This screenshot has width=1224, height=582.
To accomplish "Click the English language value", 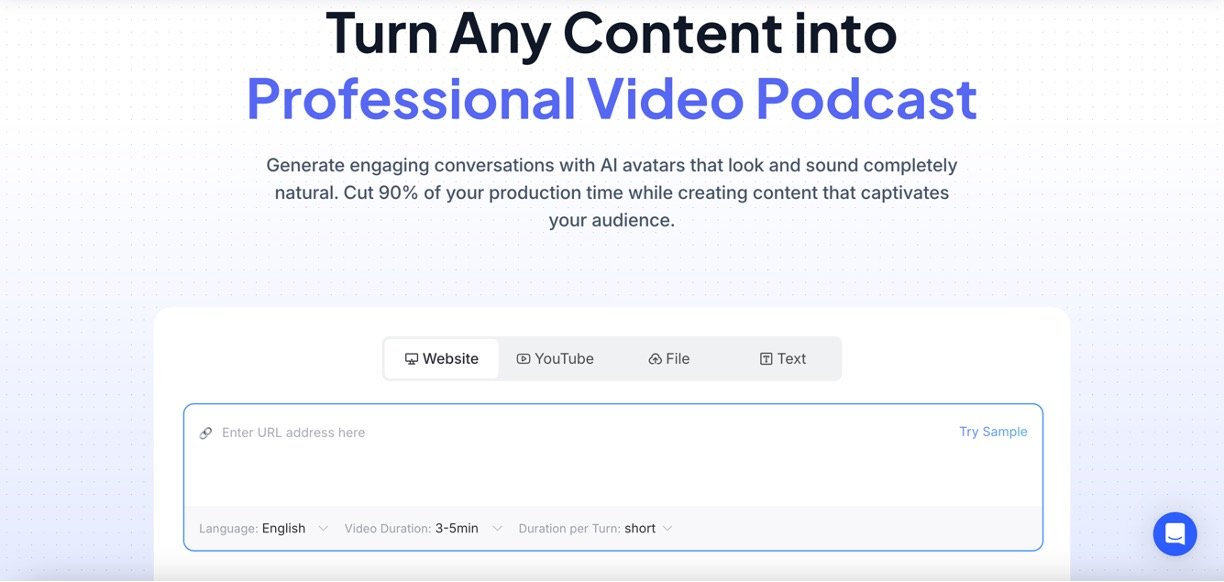I will click(283, 528).
